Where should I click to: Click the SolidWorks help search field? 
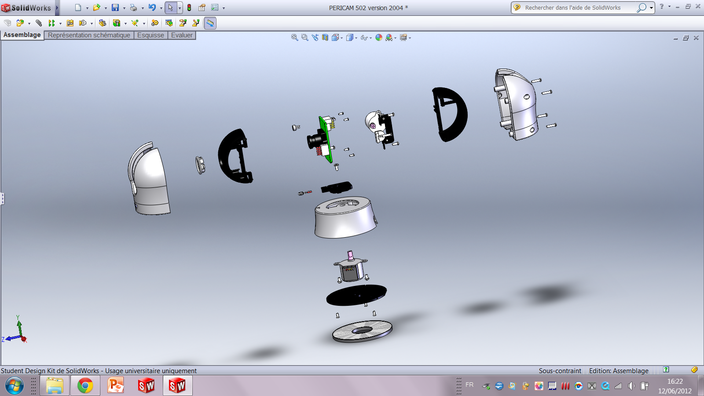click(x=580, y=8)
